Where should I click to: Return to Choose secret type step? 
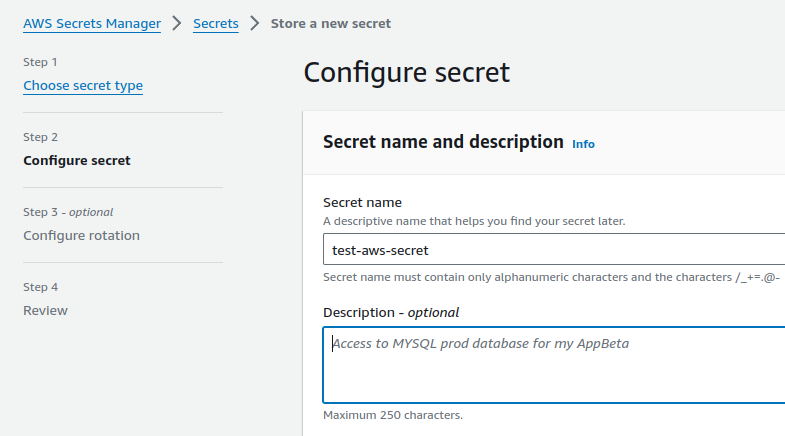83,86
